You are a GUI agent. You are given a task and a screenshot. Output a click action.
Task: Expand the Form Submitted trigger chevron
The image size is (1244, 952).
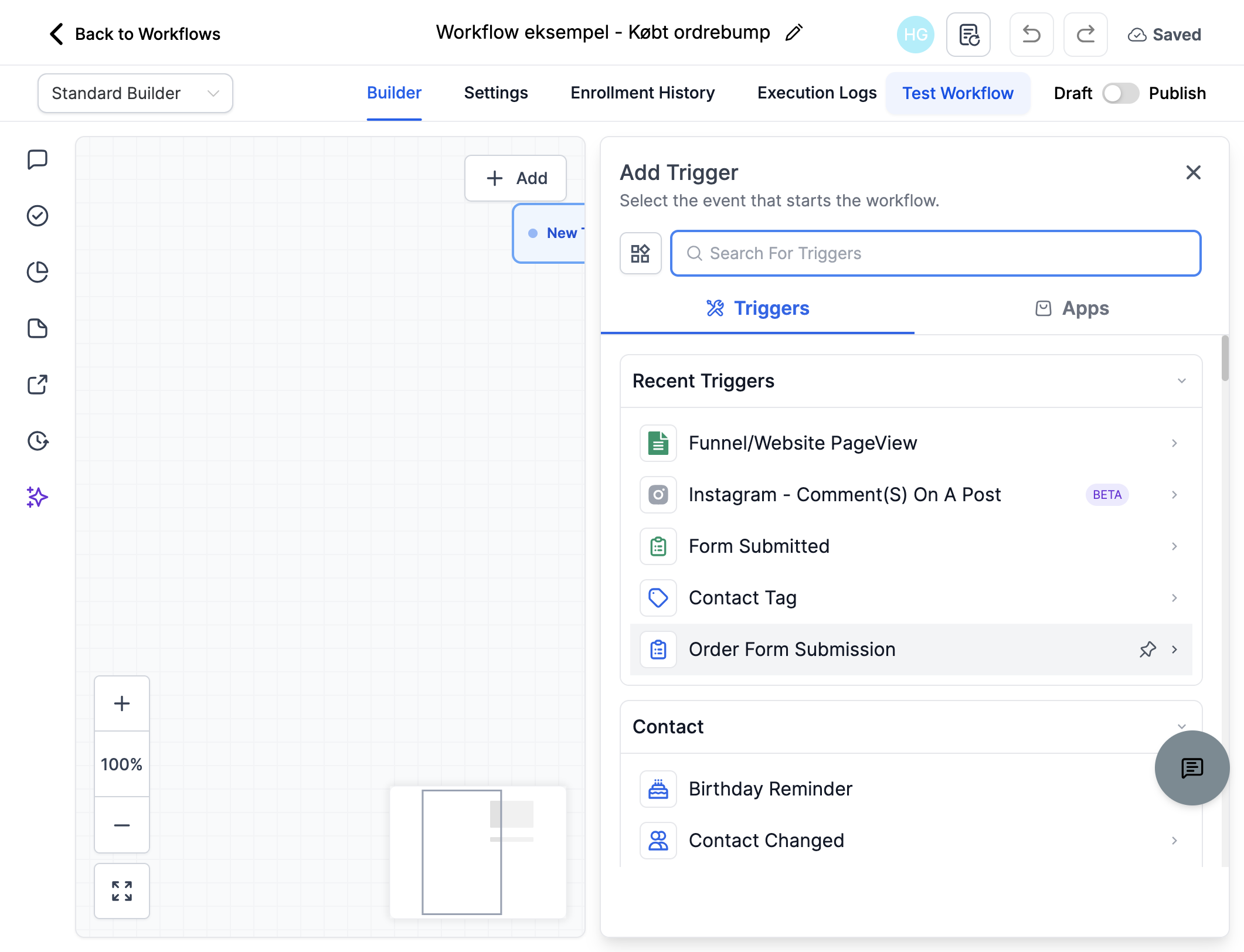coord(1174,546)
